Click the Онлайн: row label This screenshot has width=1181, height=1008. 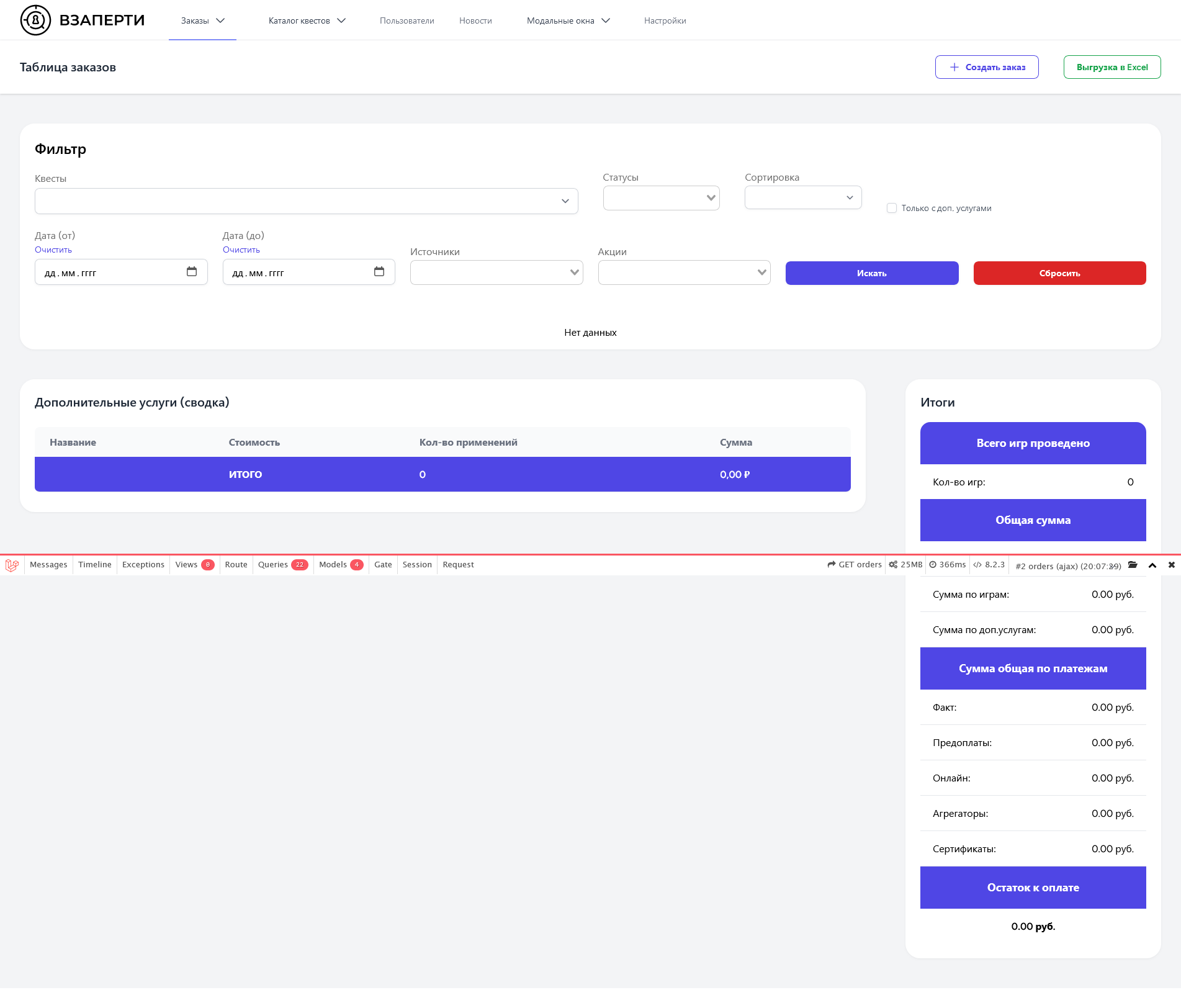click(x=951, y=778)
